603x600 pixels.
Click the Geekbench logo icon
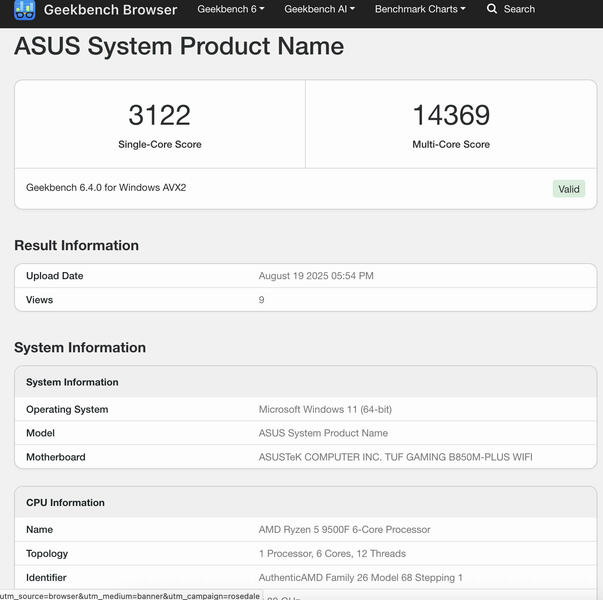tap(25, 10)
